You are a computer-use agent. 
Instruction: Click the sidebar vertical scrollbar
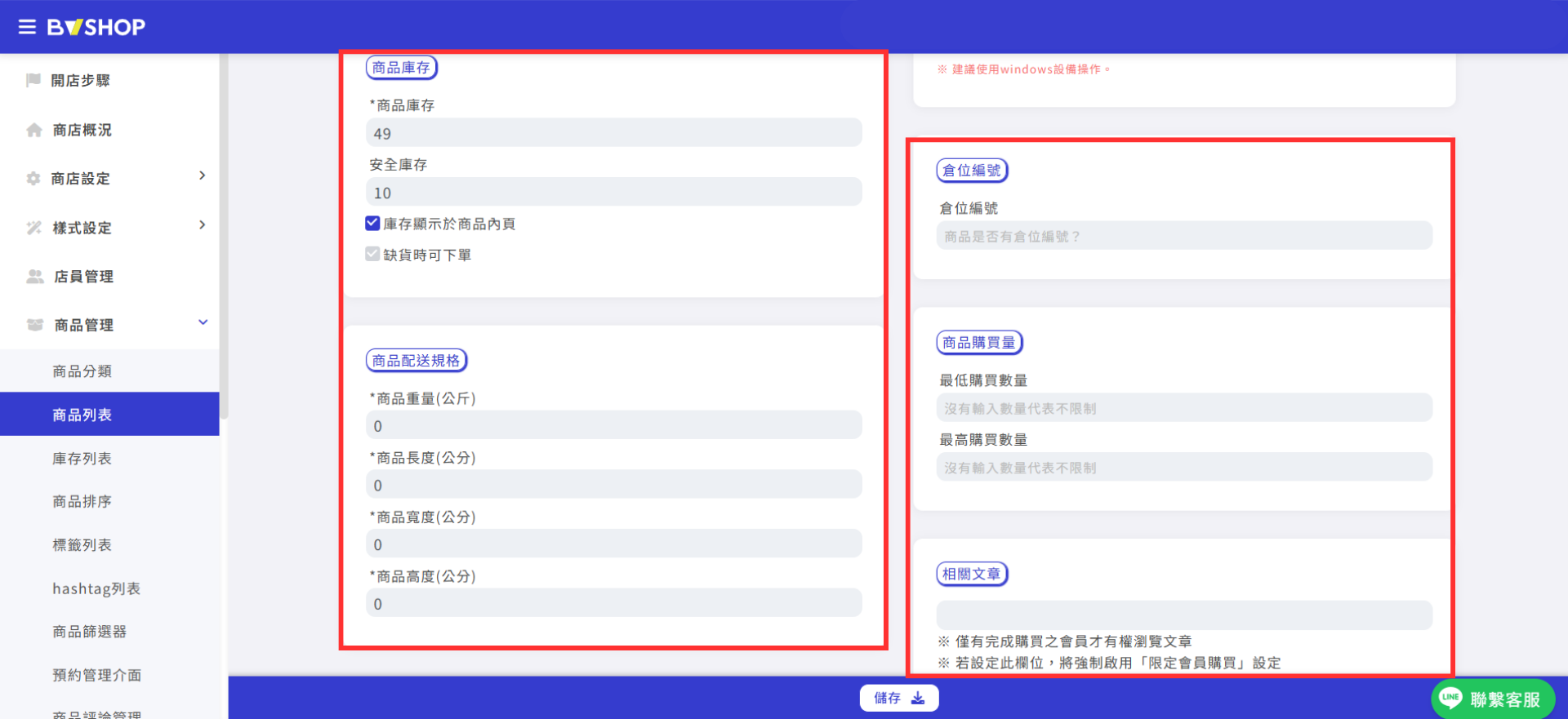(224, 237)
